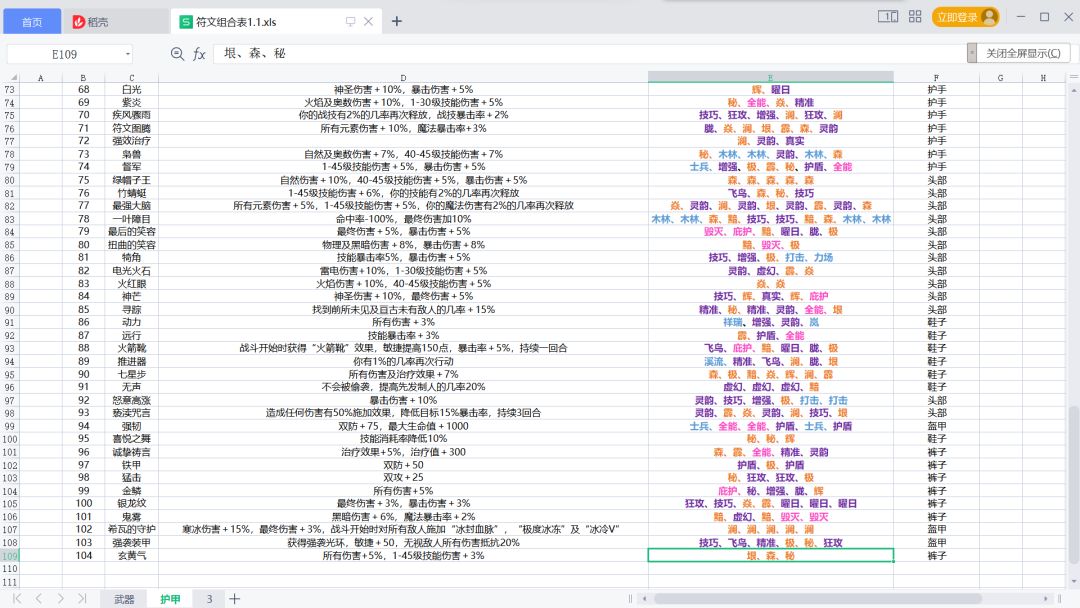Click the select-all corner triangle
The height and width of the screenshot is (608, 1080).
14,78
